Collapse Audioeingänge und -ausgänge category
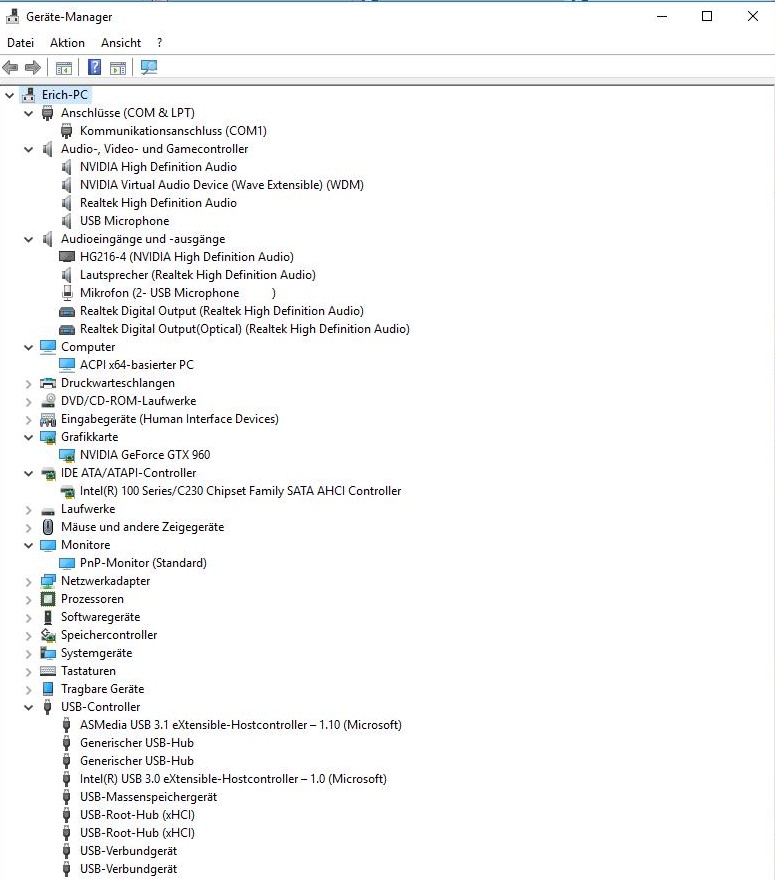Viewport: 775px width, 880px height. click(x=29, y=240)
